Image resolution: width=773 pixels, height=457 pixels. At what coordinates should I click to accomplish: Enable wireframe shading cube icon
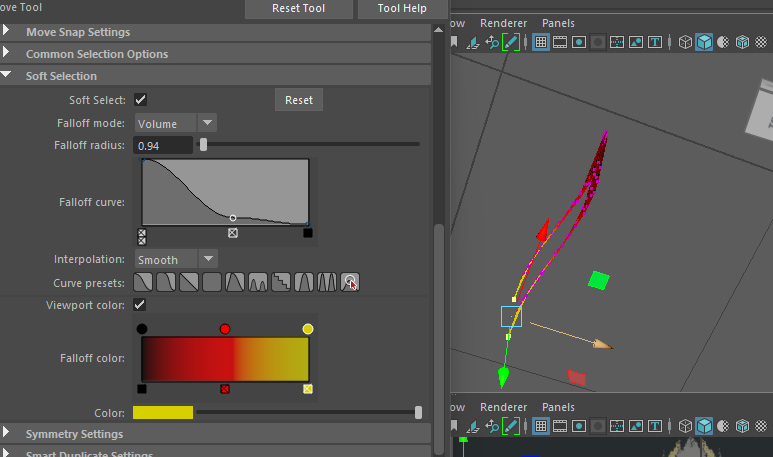click(685, 42)
